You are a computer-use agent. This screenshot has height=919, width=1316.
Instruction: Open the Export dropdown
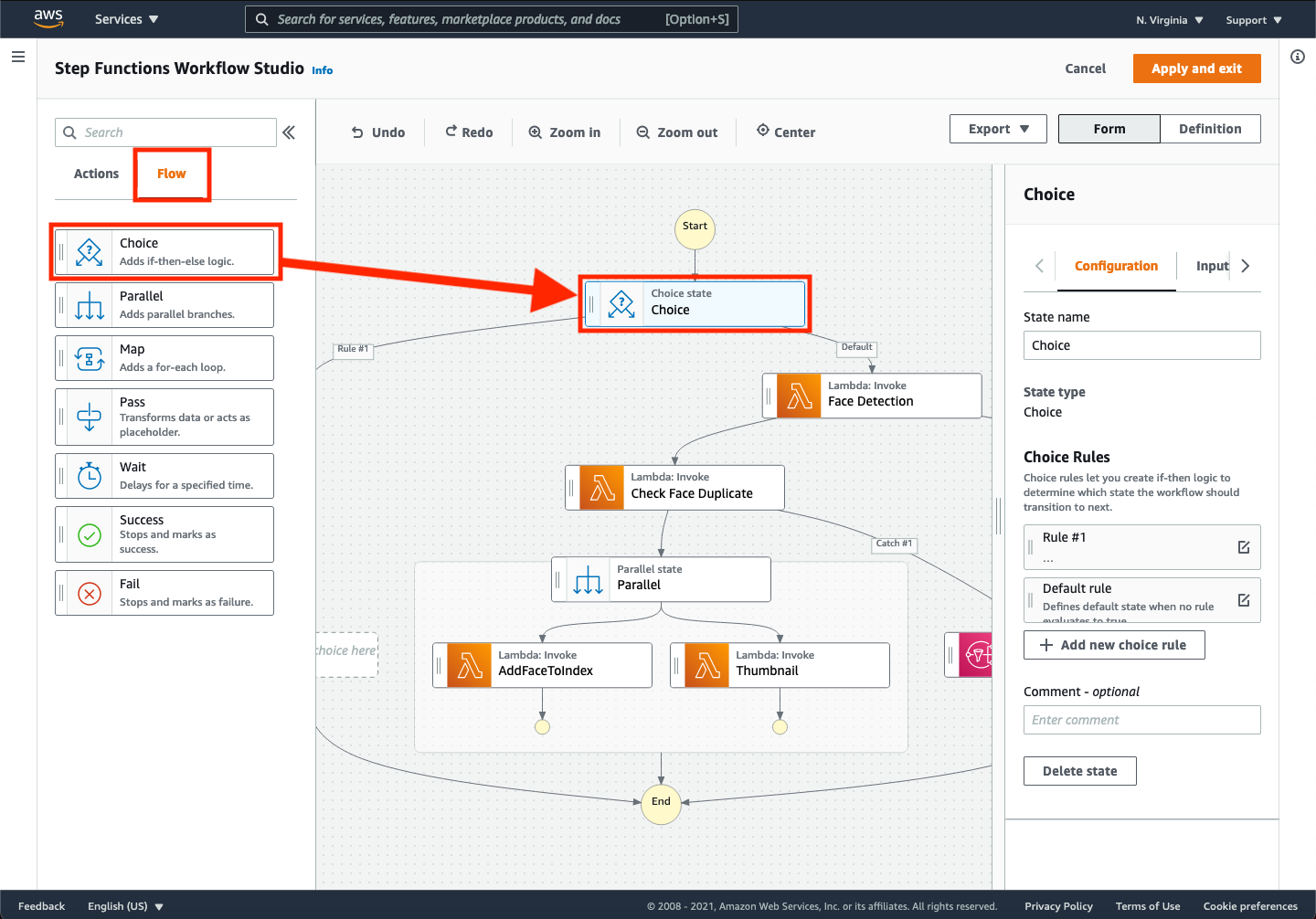click(999, 129)
